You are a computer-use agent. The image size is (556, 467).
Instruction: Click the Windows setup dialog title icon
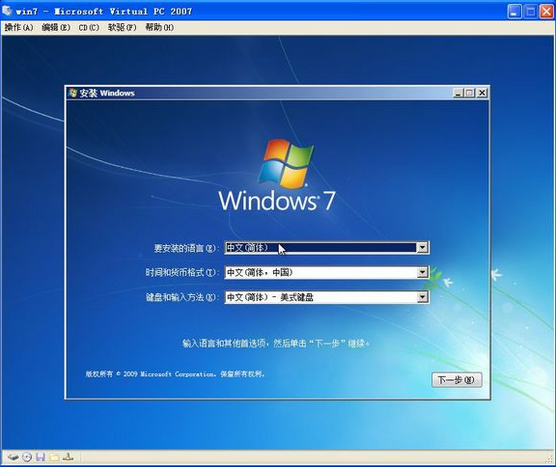(73, 93)
